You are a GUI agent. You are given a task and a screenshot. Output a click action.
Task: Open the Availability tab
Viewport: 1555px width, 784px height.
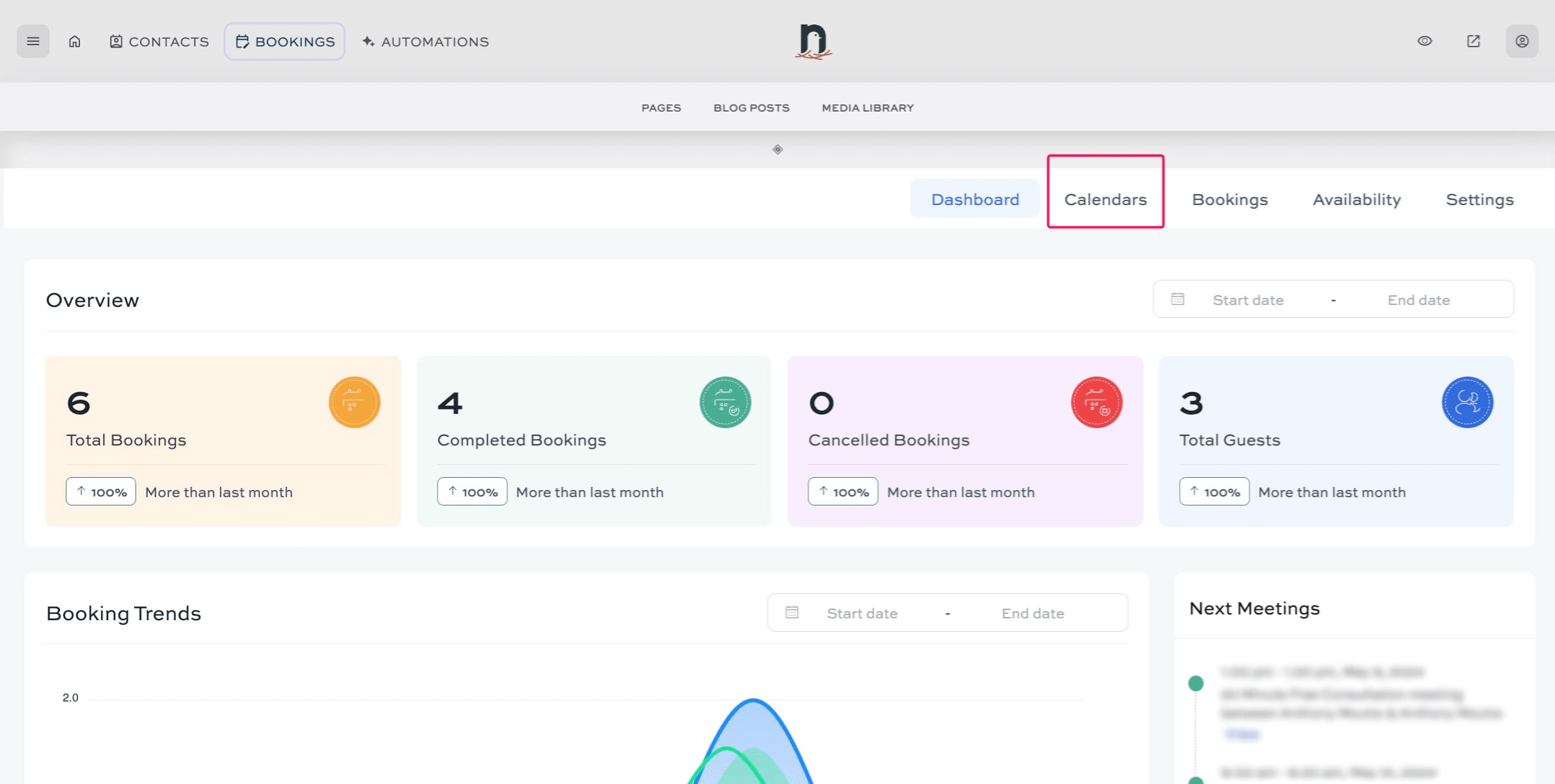[x=1356, y=199]
